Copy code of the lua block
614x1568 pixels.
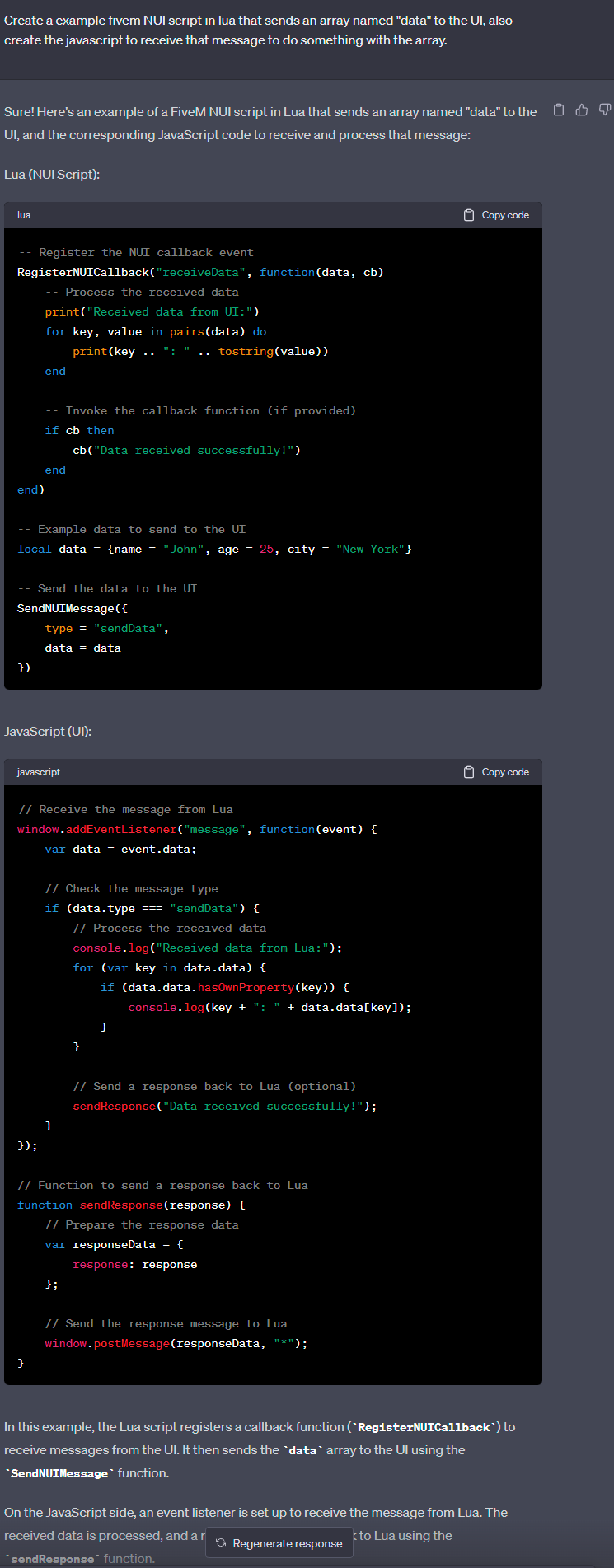496,215
